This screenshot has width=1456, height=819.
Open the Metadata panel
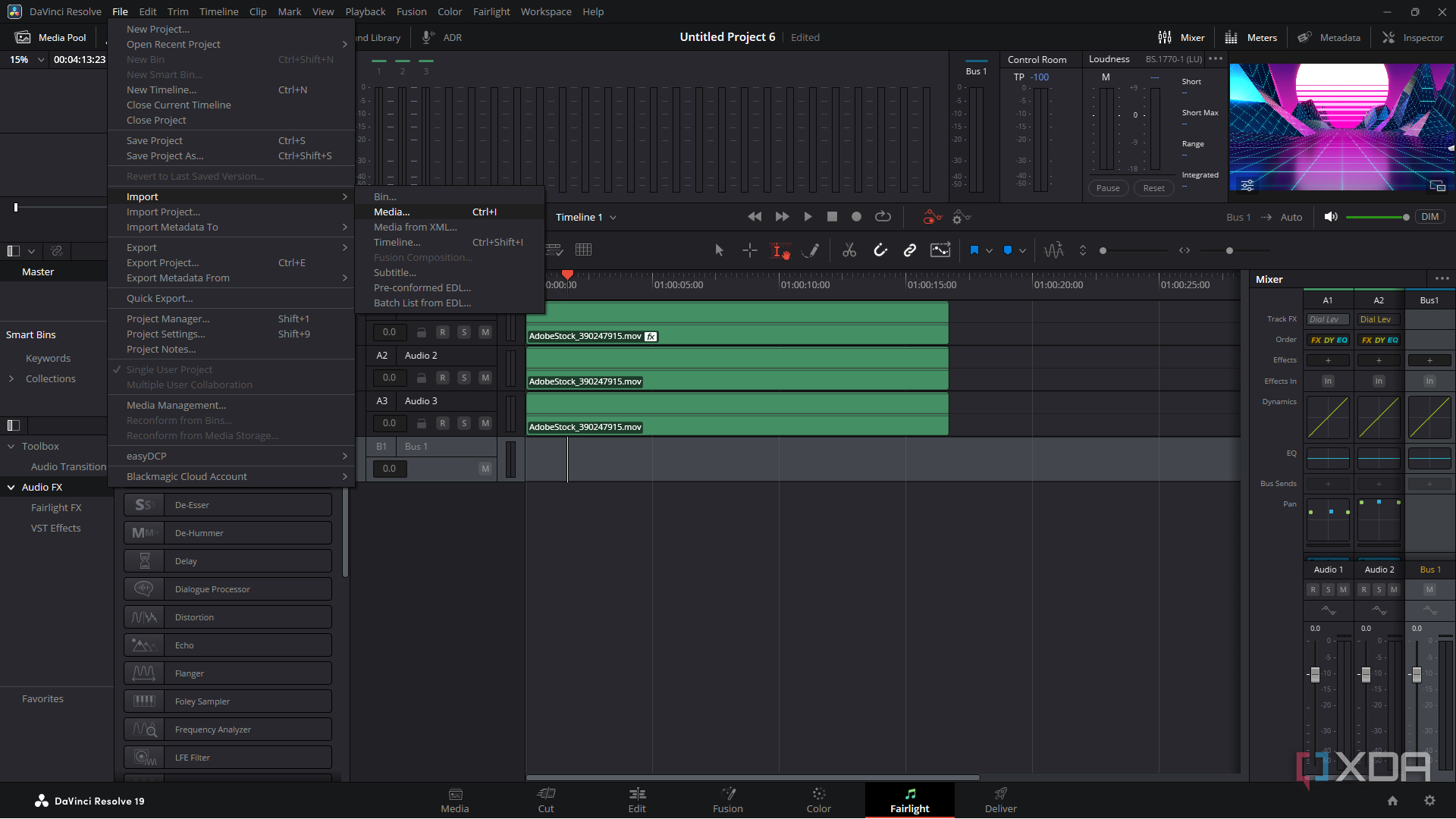click(x=1329, y=37)
